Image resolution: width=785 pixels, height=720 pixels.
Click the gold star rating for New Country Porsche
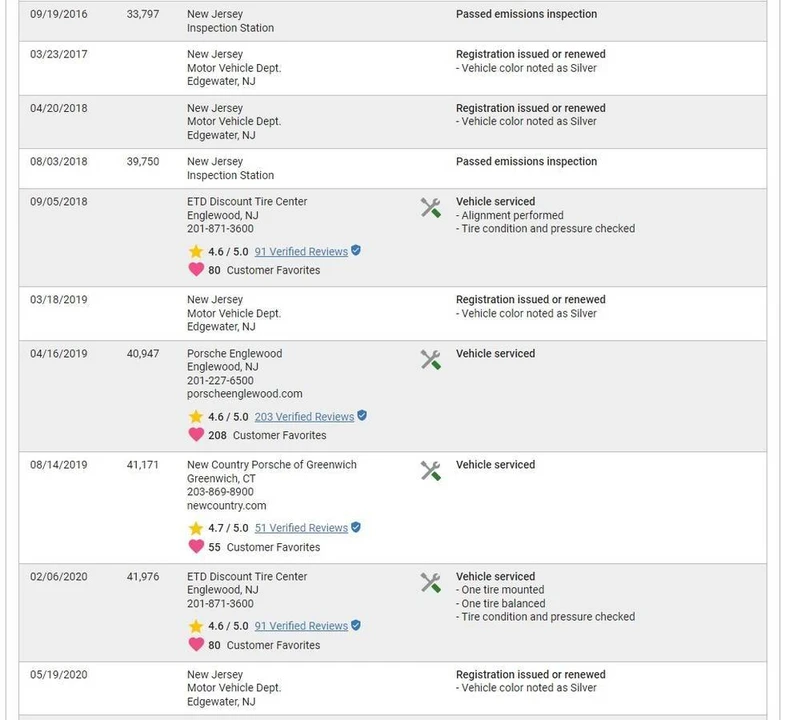tap(196, 528)
